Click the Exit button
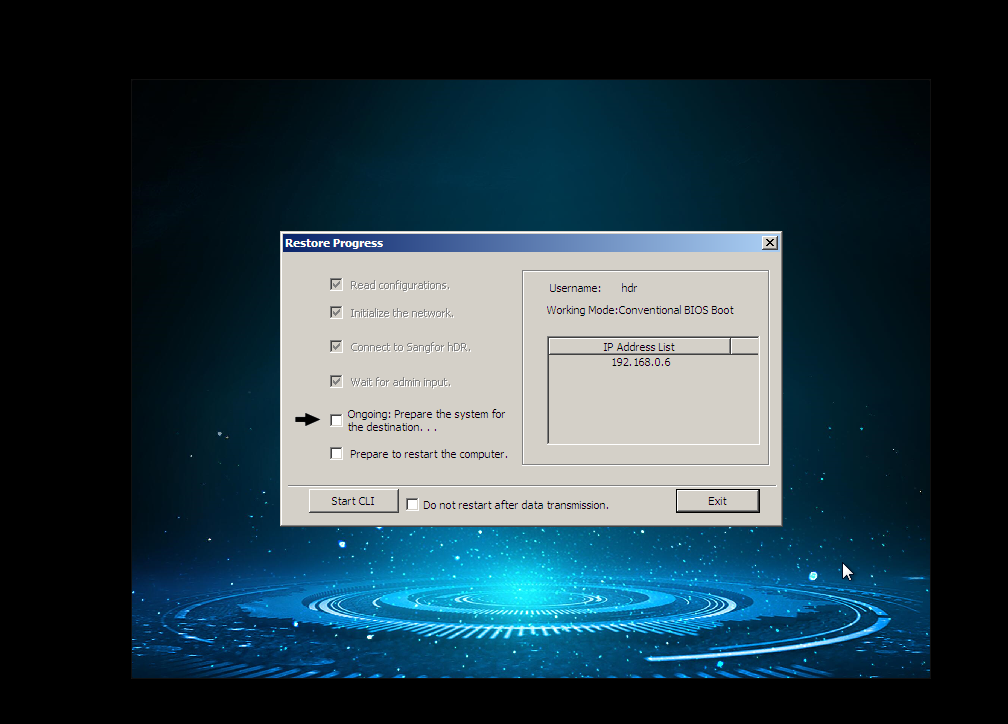The width and height of the screenshot is (1008, 724). 717,500
